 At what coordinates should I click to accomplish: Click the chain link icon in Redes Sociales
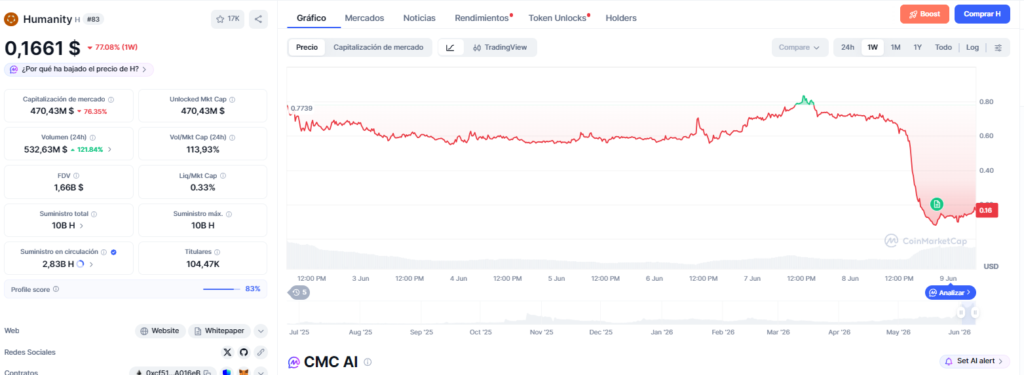(x=261, y=352)
